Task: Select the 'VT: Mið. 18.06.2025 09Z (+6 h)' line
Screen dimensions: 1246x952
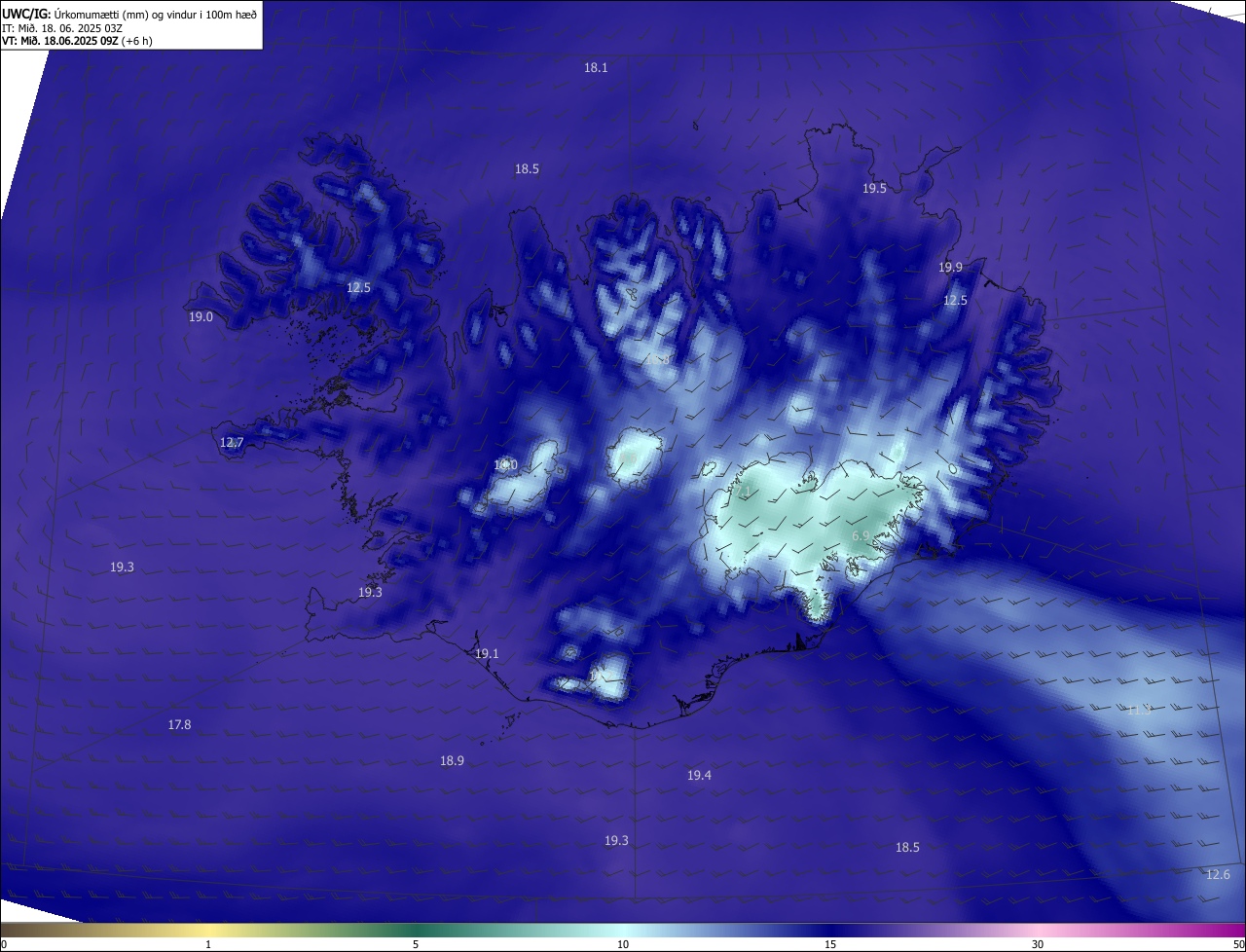Action: click(77, 41)
